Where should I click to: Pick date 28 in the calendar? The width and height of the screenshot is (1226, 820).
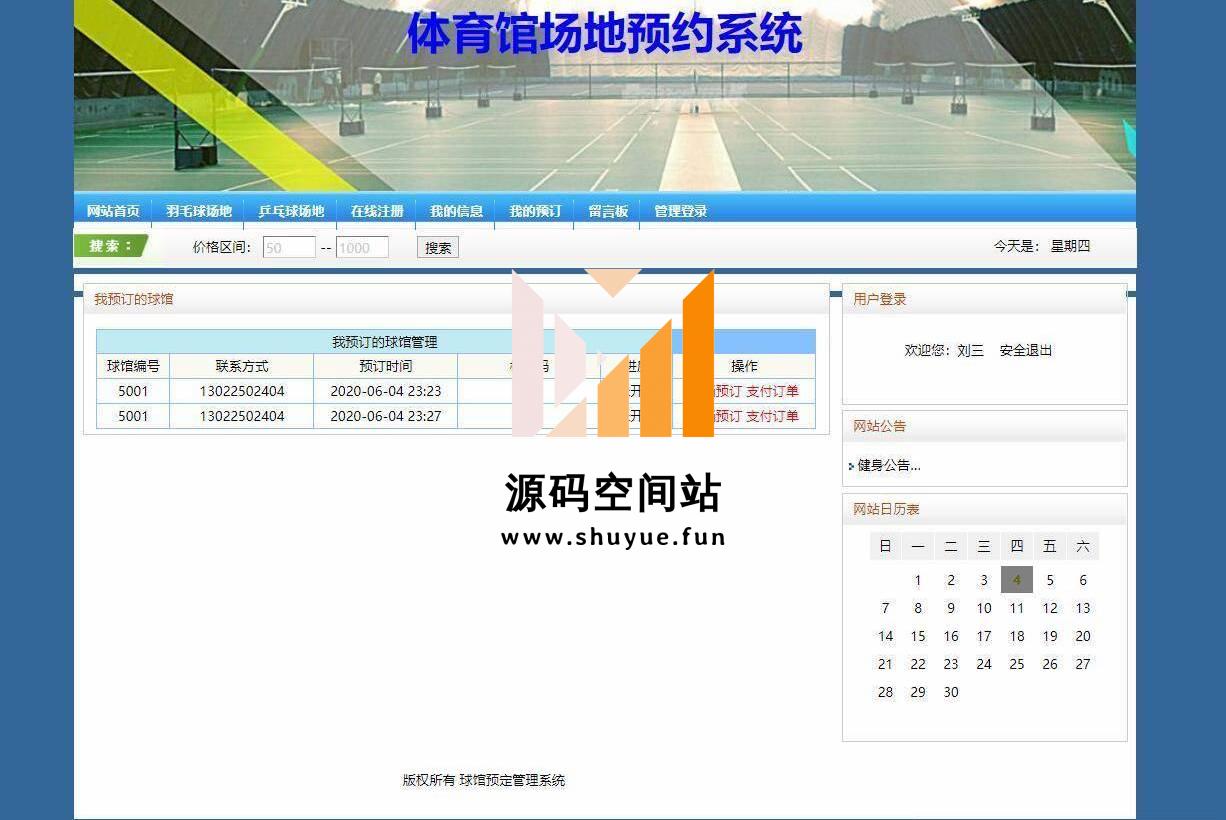point(885,692)
